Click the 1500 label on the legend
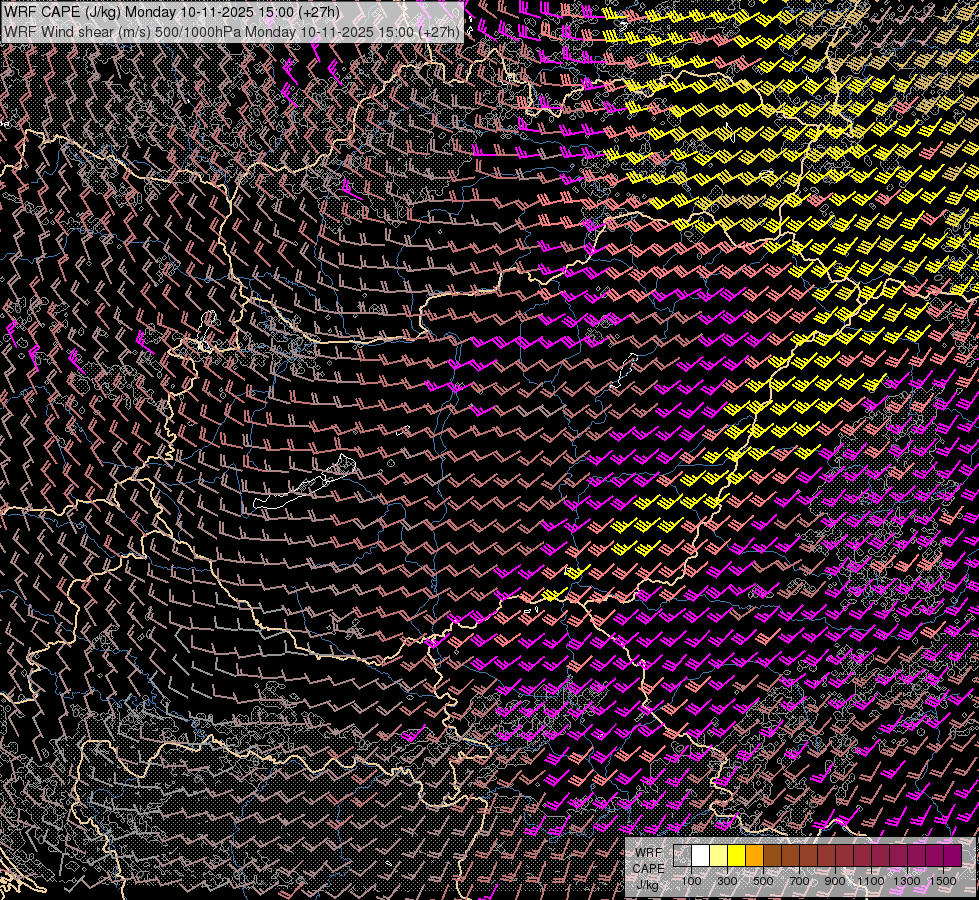 943,881
